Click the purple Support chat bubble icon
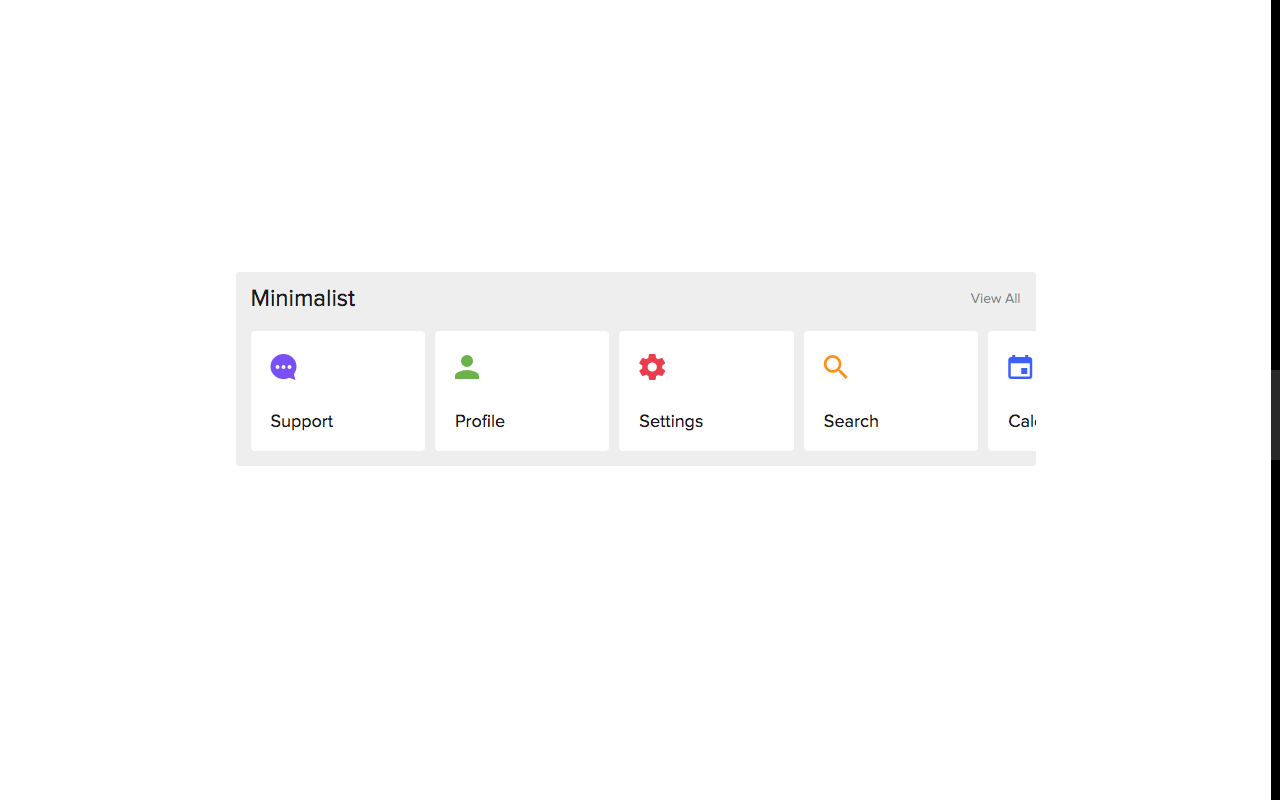Screen dimensions: 1280x800 coord(284,367)
